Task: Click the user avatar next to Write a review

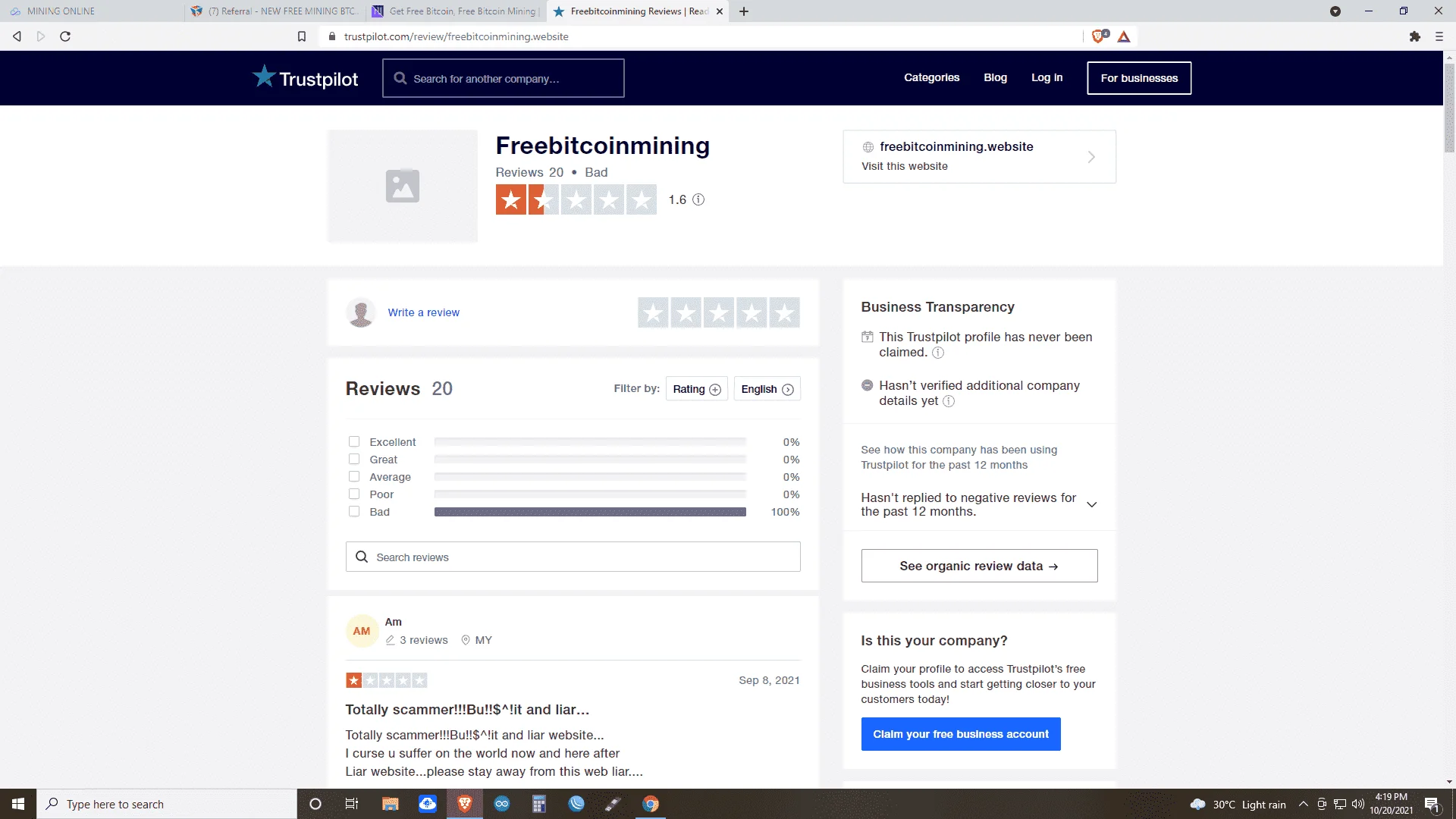Action: [x=361, y=312]
